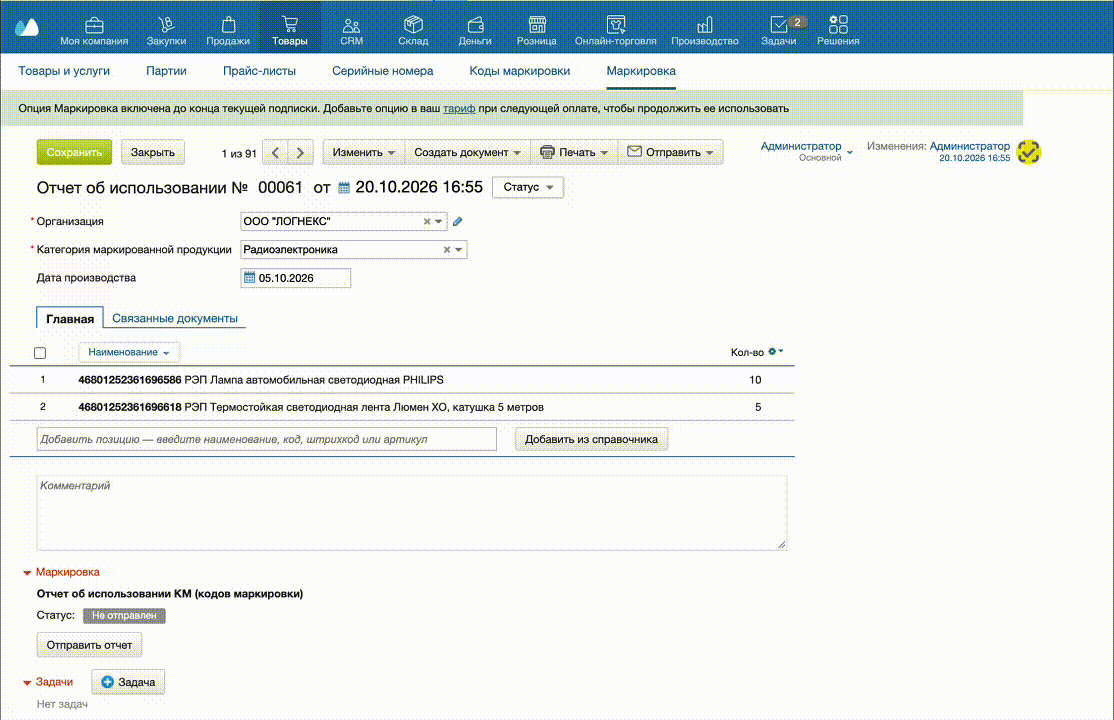Open the Серийные номера tab

pyautogui.click(x=382, y=71)
